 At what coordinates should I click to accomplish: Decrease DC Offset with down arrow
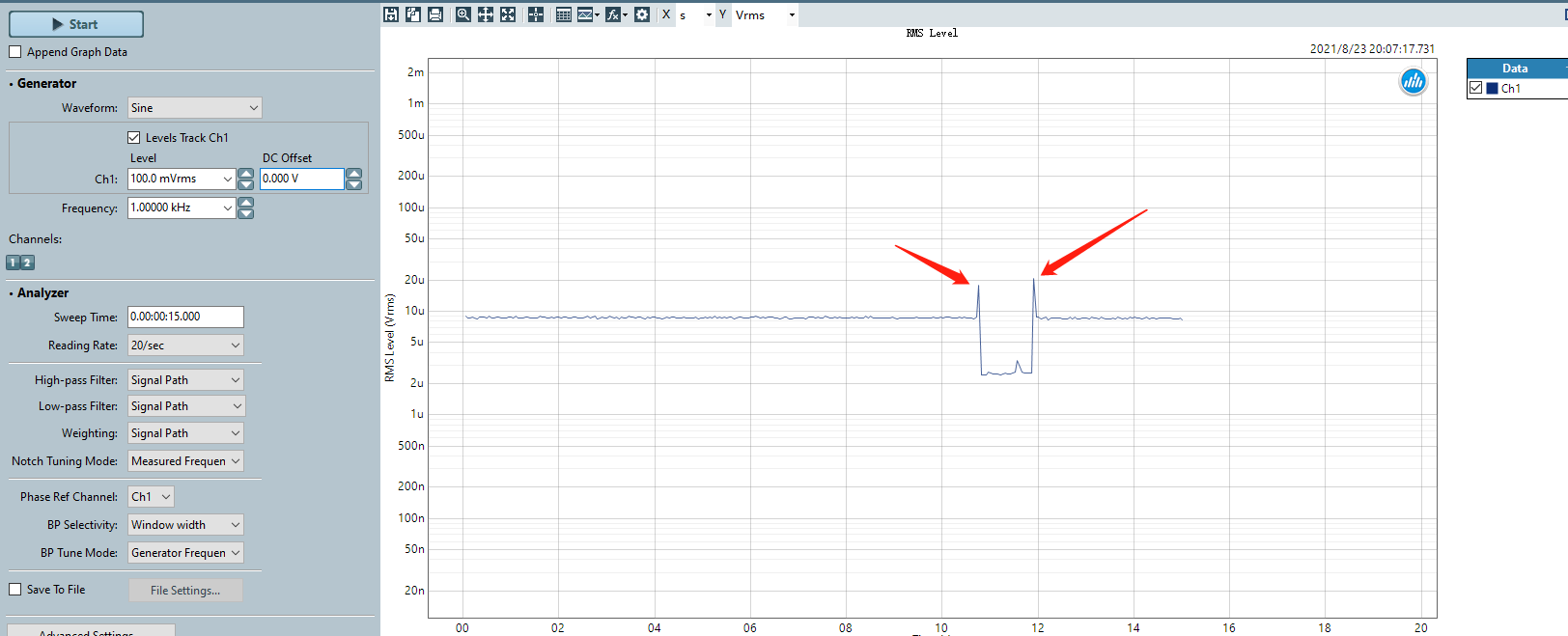(x=354, y=184)
